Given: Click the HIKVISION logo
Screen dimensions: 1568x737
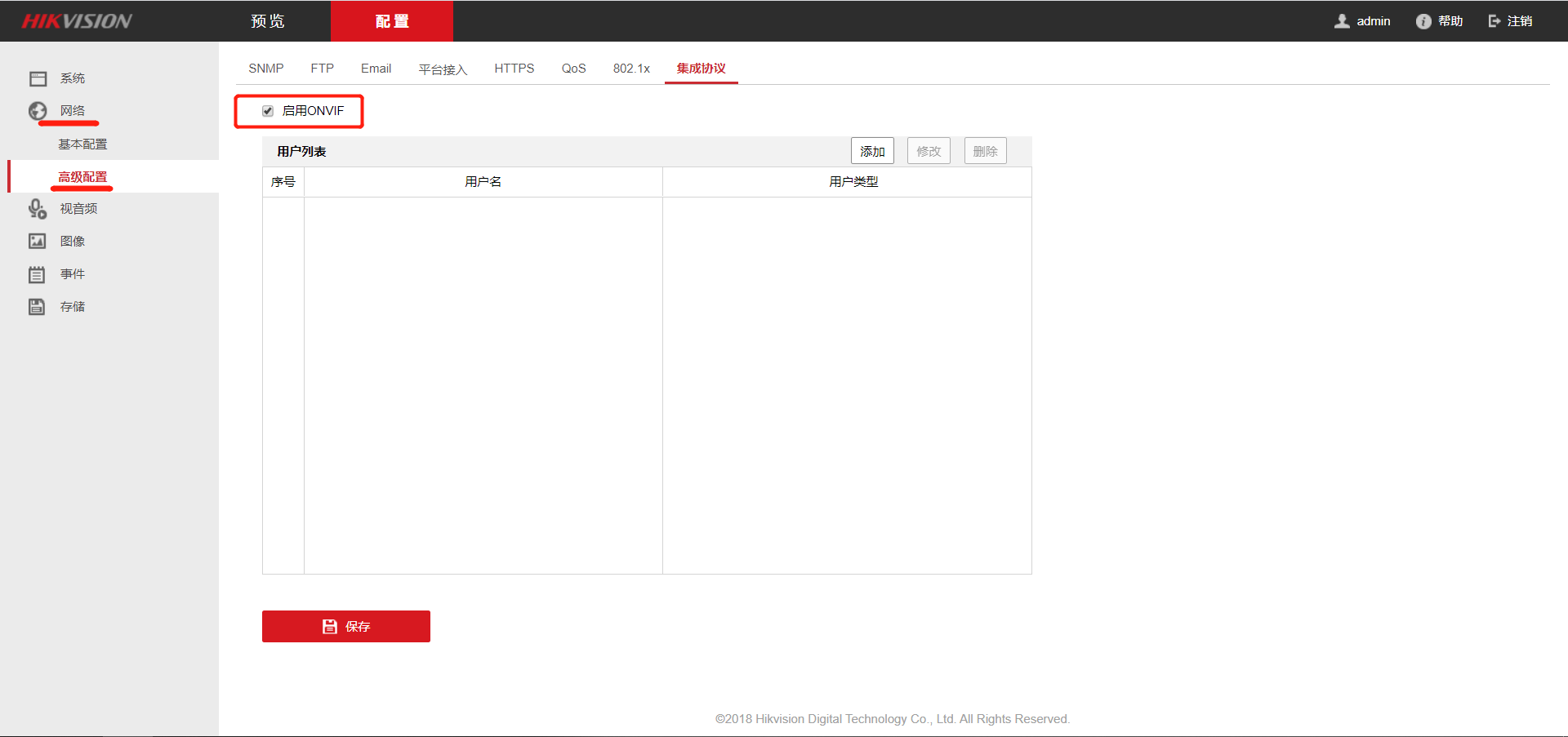Looking at the screenshot, I should tap(77, 21).
